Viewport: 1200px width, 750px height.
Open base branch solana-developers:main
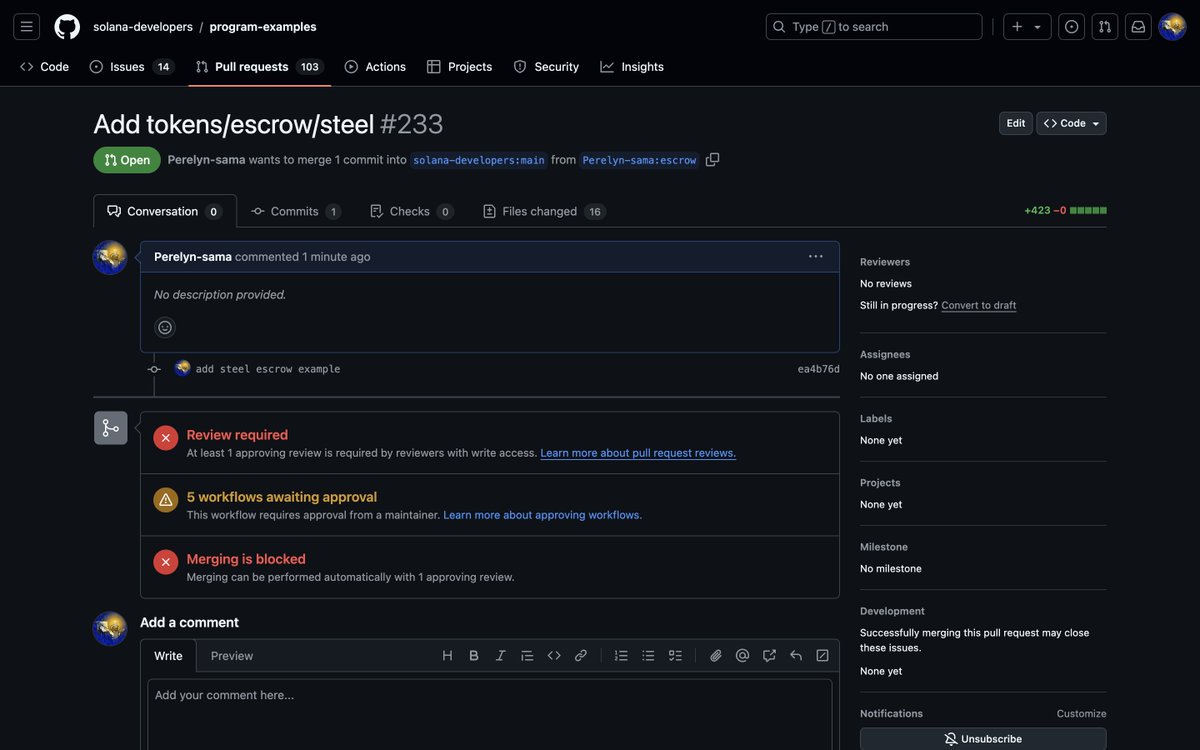[x=479, y=160]
